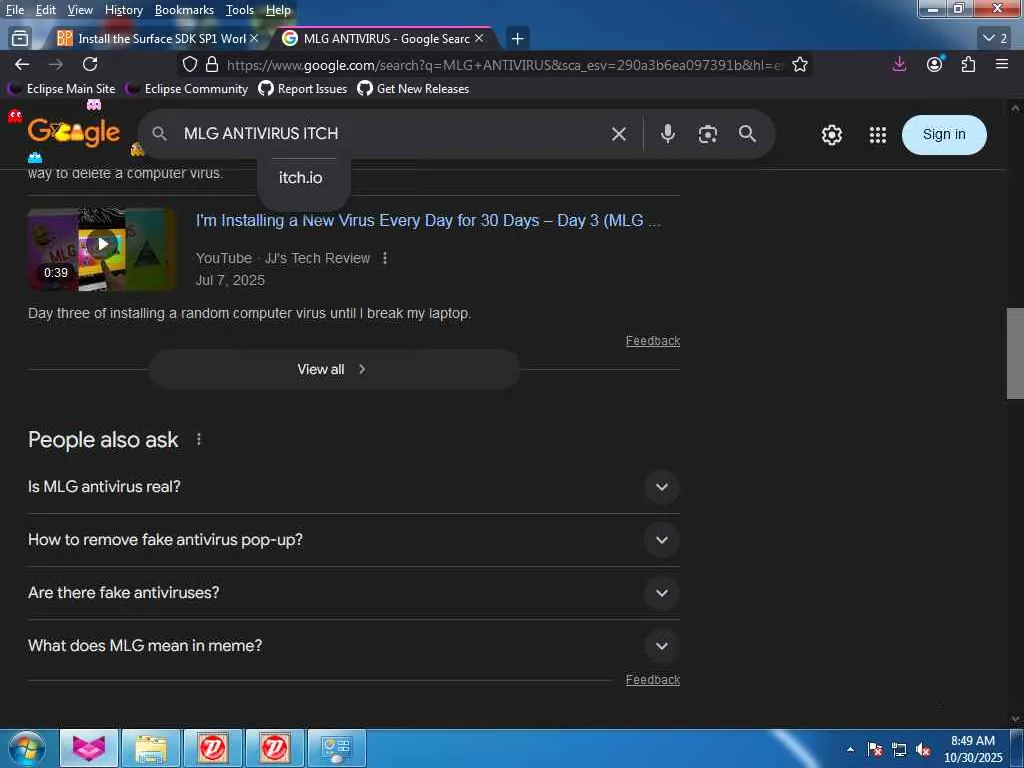This screenshot has width=1024, height=768.
Task: Open the Extensions puzzle icon
Action: (968, 64)
